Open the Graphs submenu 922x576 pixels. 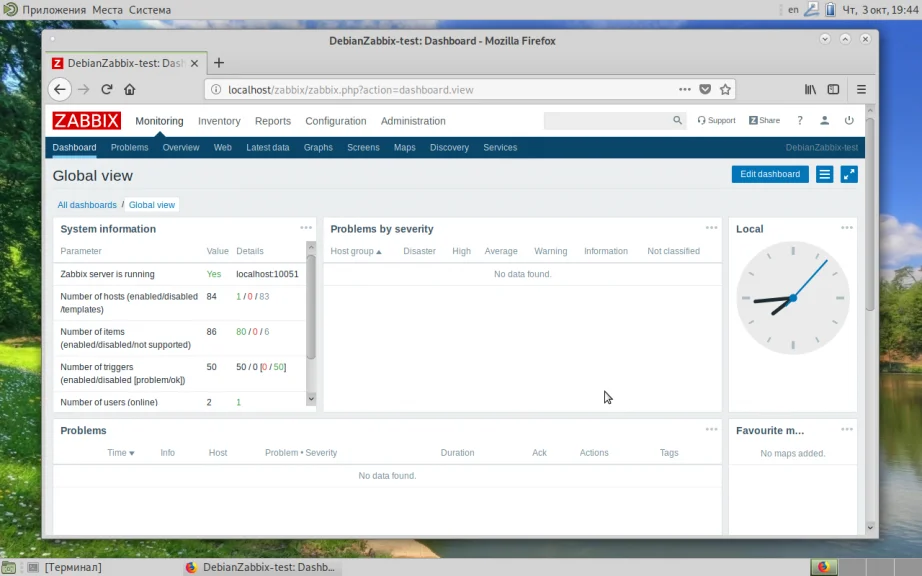[318, 147]
